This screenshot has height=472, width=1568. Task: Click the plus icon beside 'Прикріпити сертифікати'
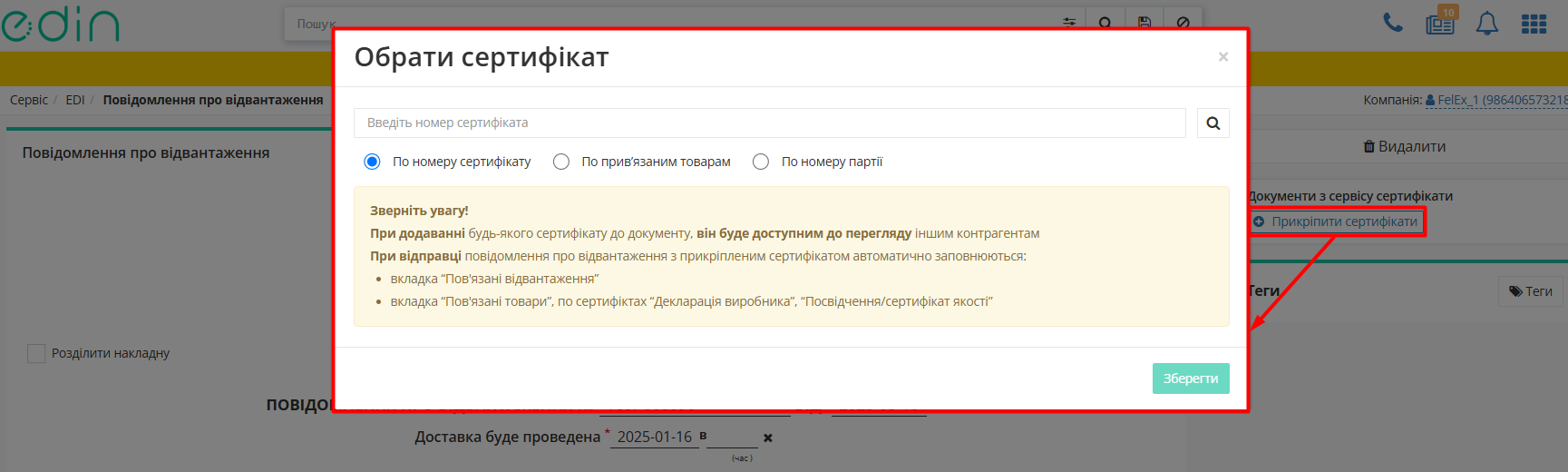1259,221
